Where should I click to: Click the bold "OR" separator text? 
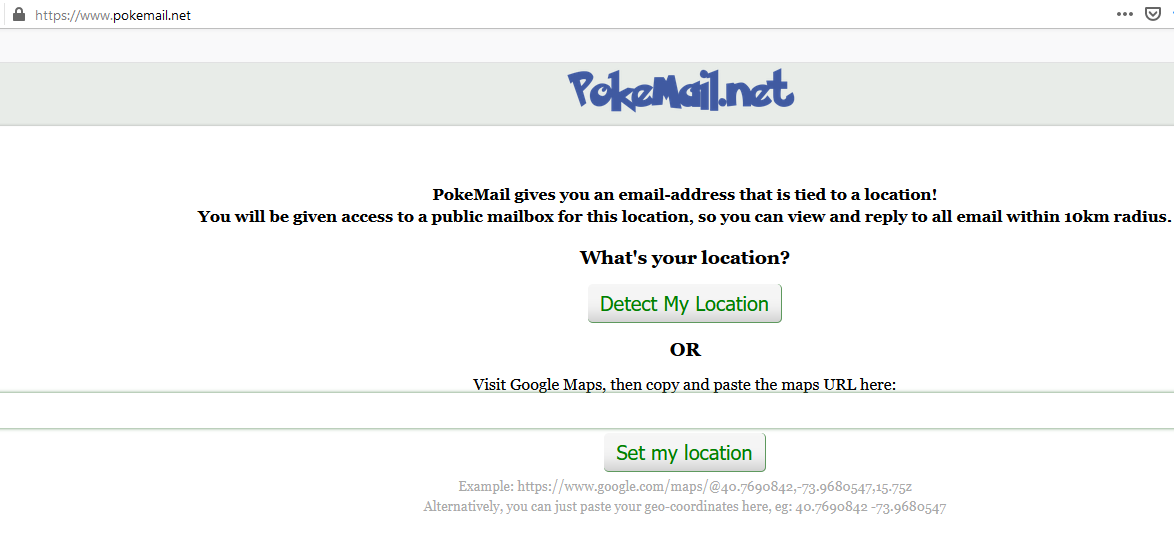685,350
